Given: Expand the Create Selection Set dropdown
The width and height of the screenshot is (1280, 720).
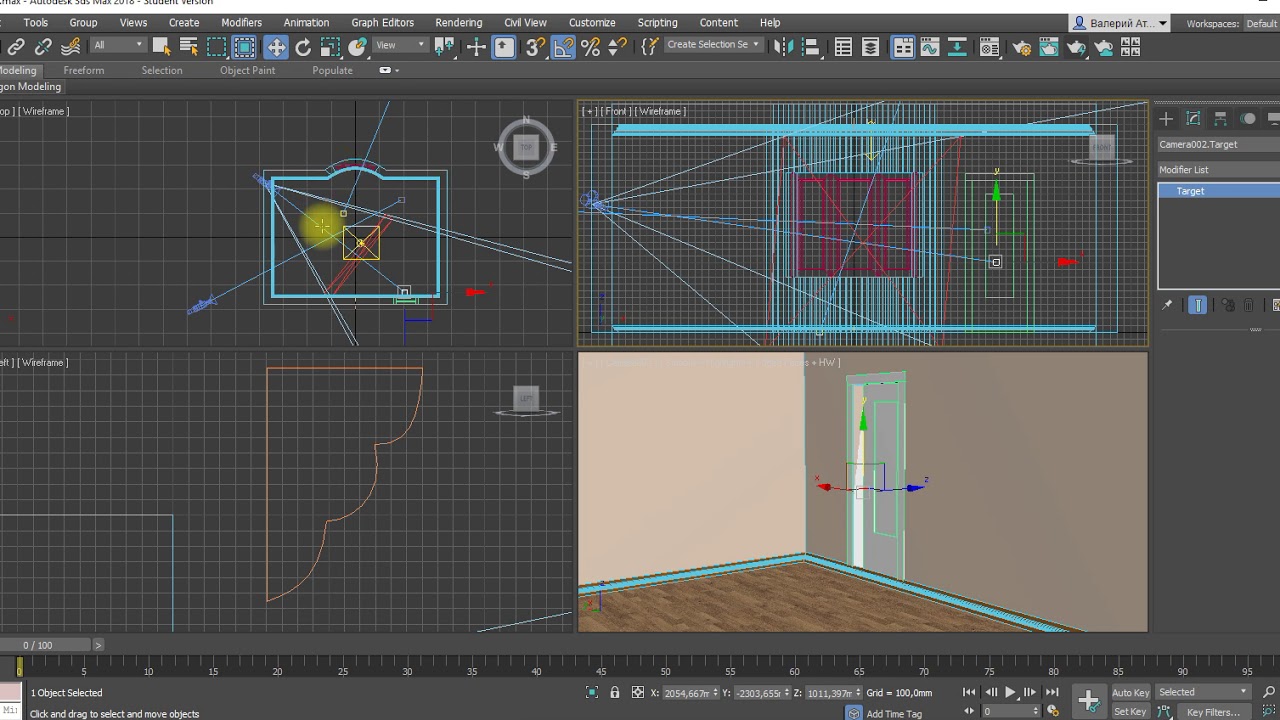Looking at the screenshot, I should click(x=714, y=45).
